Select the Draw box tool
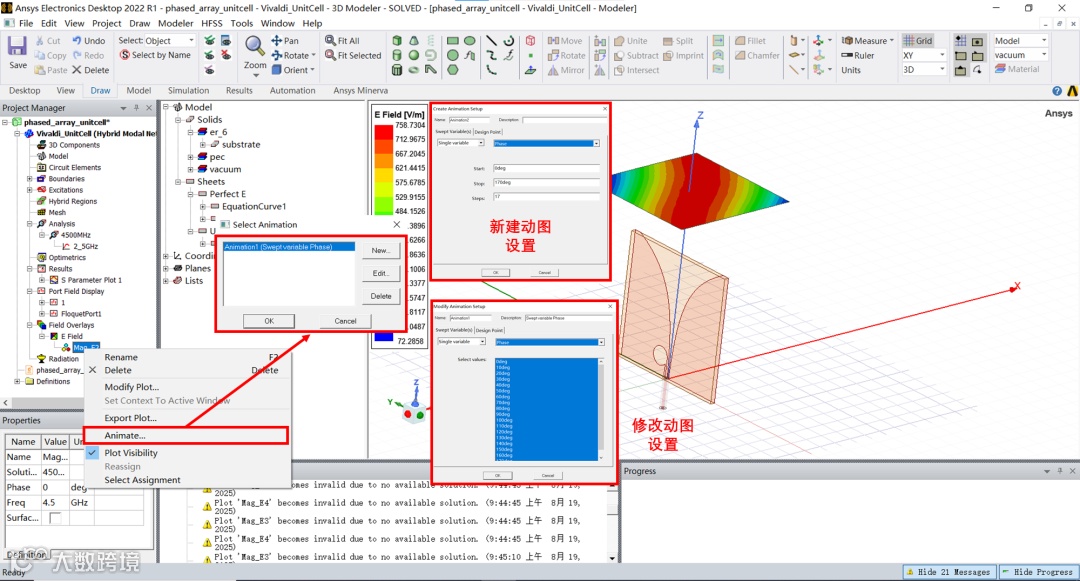Image resolution: width=1080 pixels, height=581 pixels. coord(397,41)
